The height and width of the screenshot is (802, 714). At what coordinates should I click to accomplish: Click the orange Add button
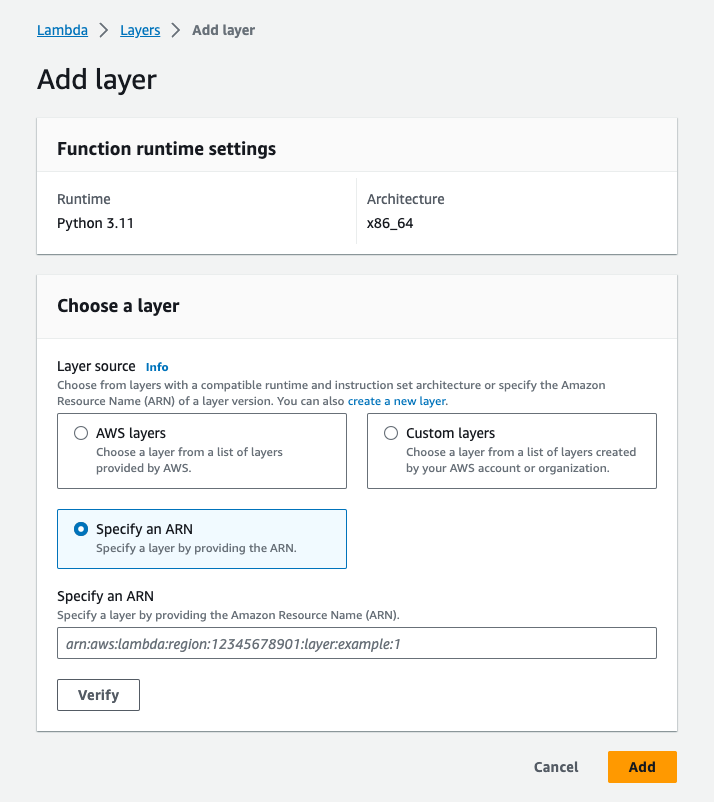coord(642,767)
